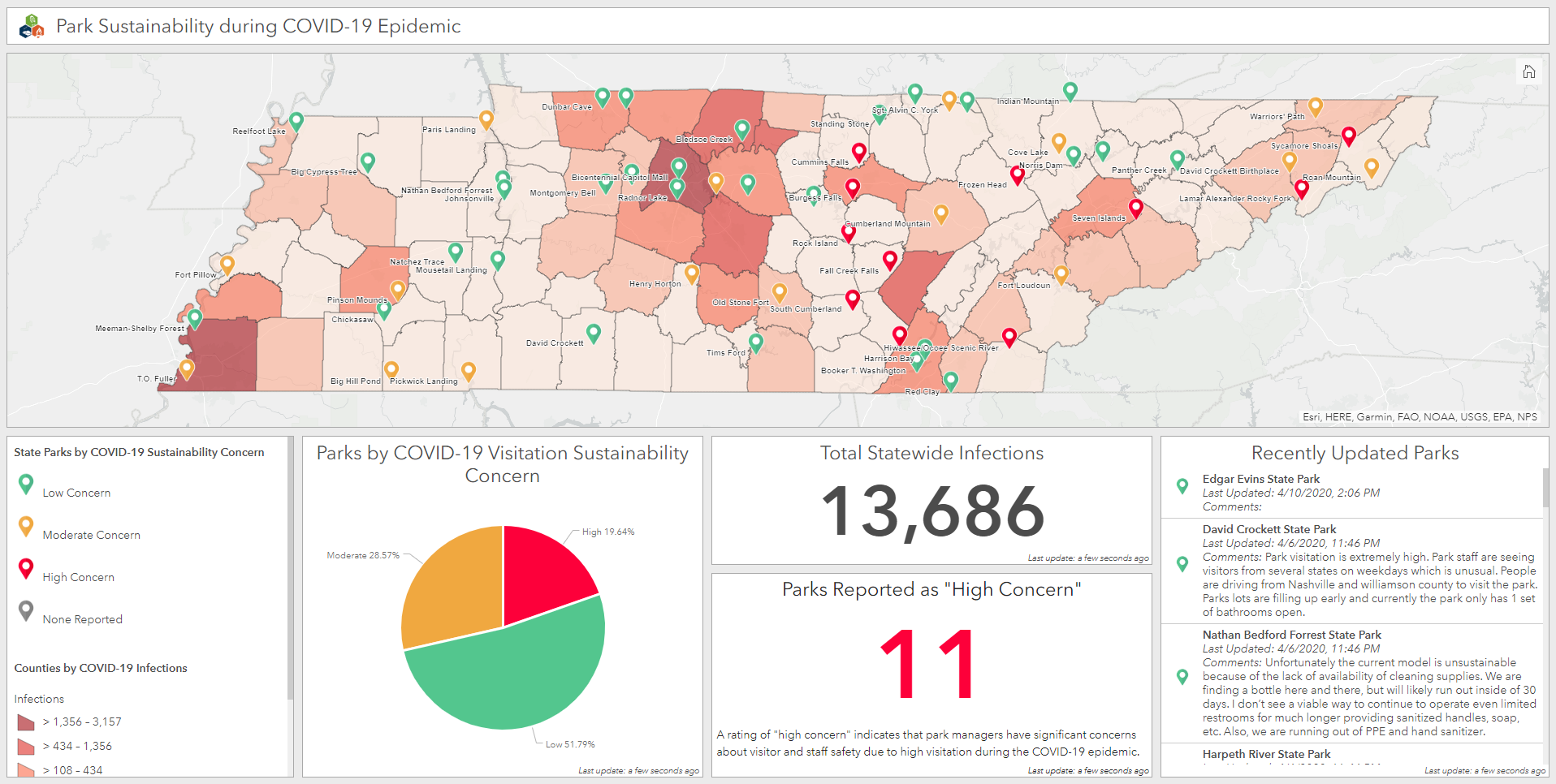Select the Norris Dam red park marker
Screen dimensions: 1556x784
point(1016,174)
